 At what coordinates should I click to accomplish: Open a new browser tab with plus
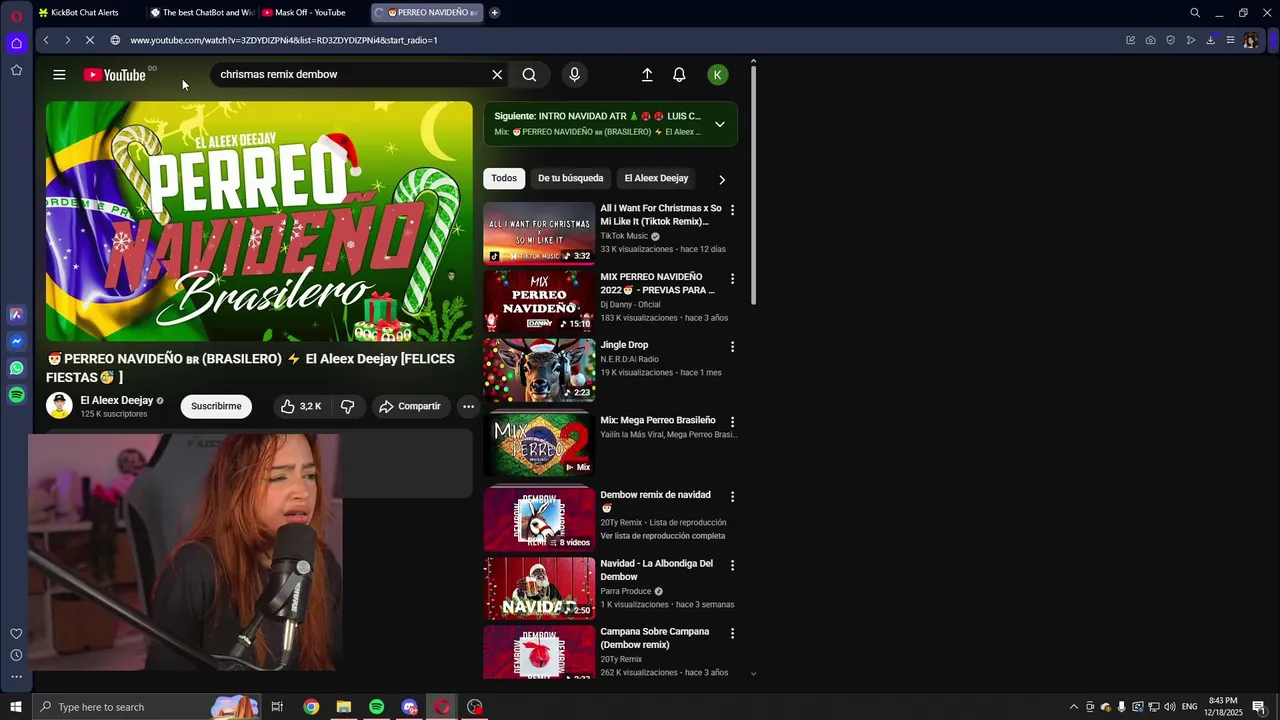(x=494, y=13)
